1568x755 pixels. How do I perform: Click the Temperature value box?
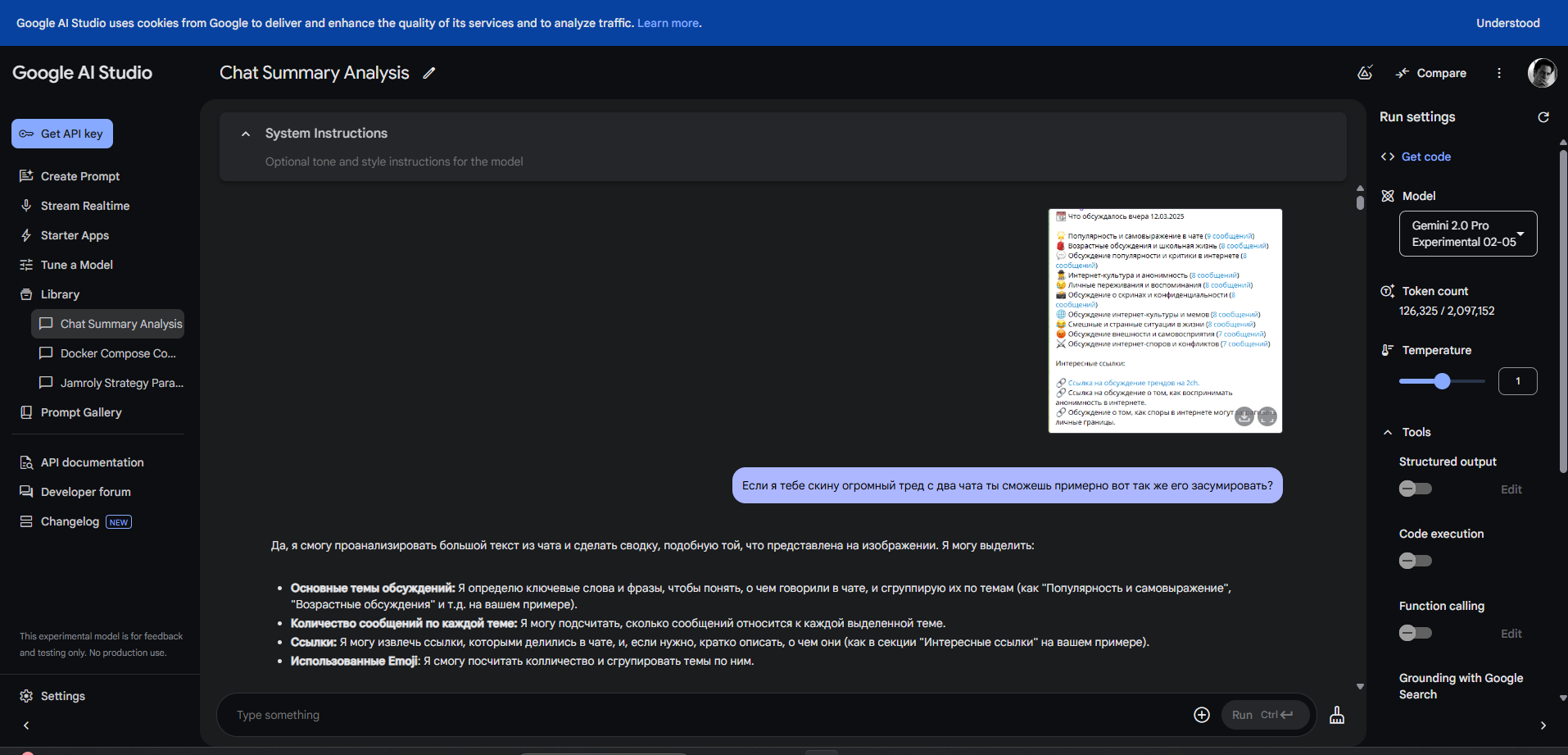(1517, 381)
